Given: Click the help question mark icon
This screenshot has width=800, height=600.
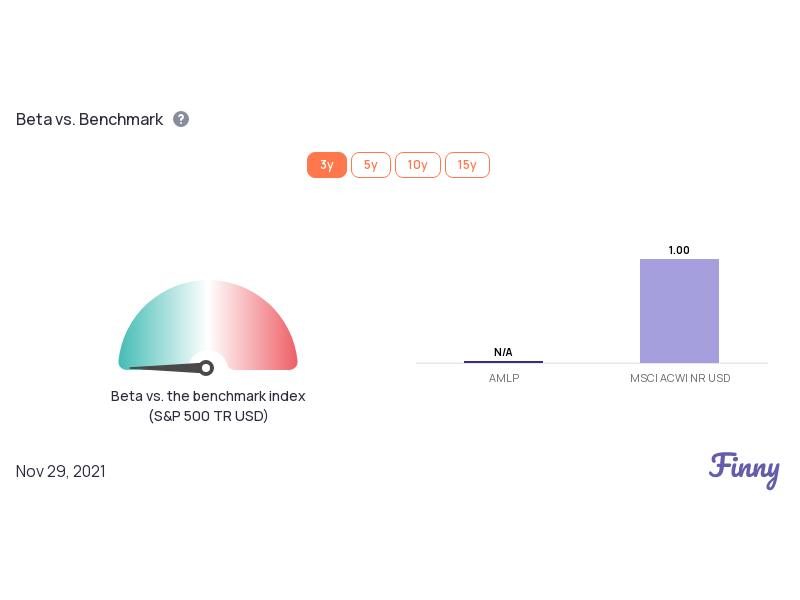Looking at the screenshot, I should pyautogui.click(x=181, y=119).
